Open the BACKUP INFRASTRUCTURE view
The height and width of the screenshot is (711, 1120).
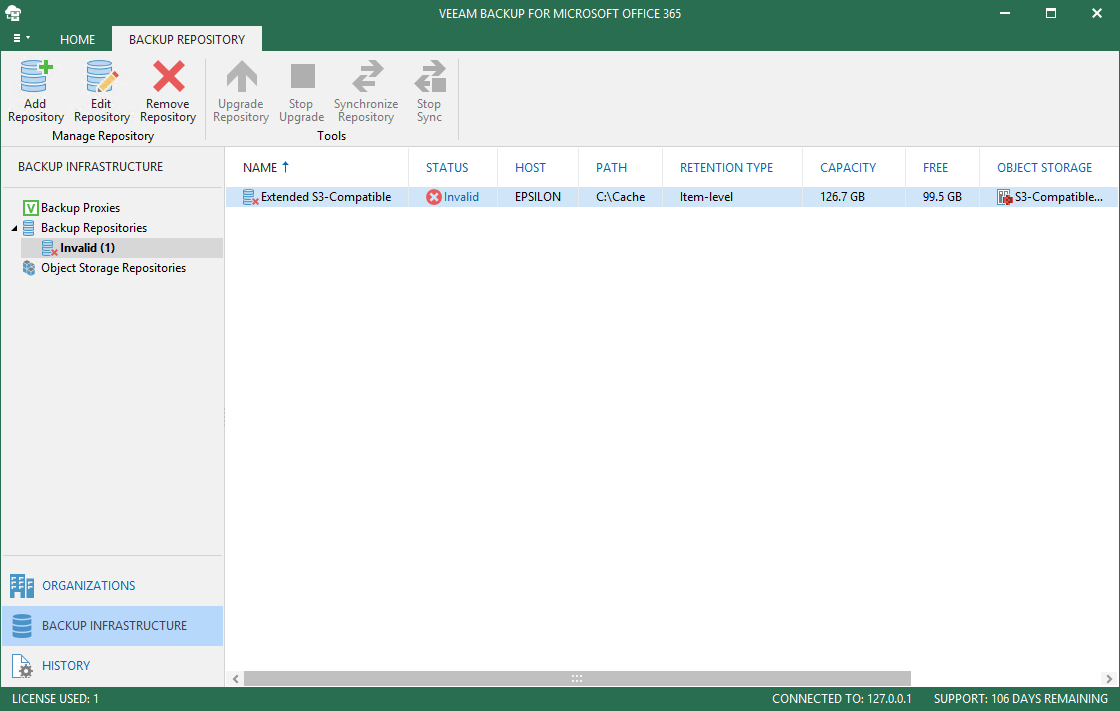(113, 626)
